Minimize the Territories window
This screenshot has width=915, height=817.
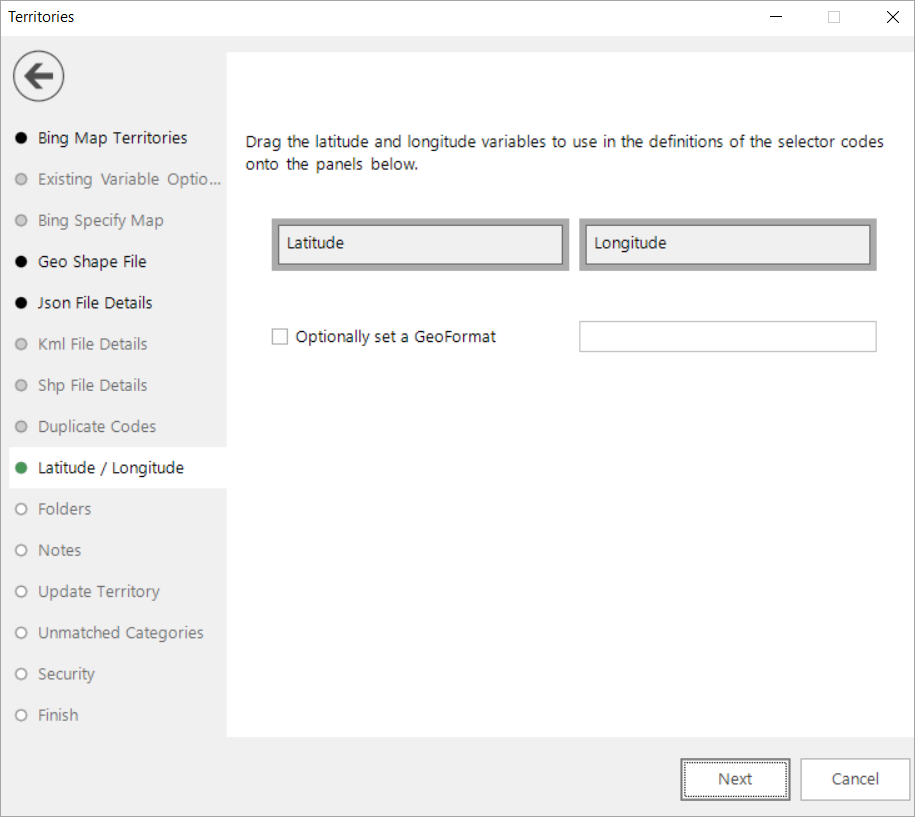point(776,17)
